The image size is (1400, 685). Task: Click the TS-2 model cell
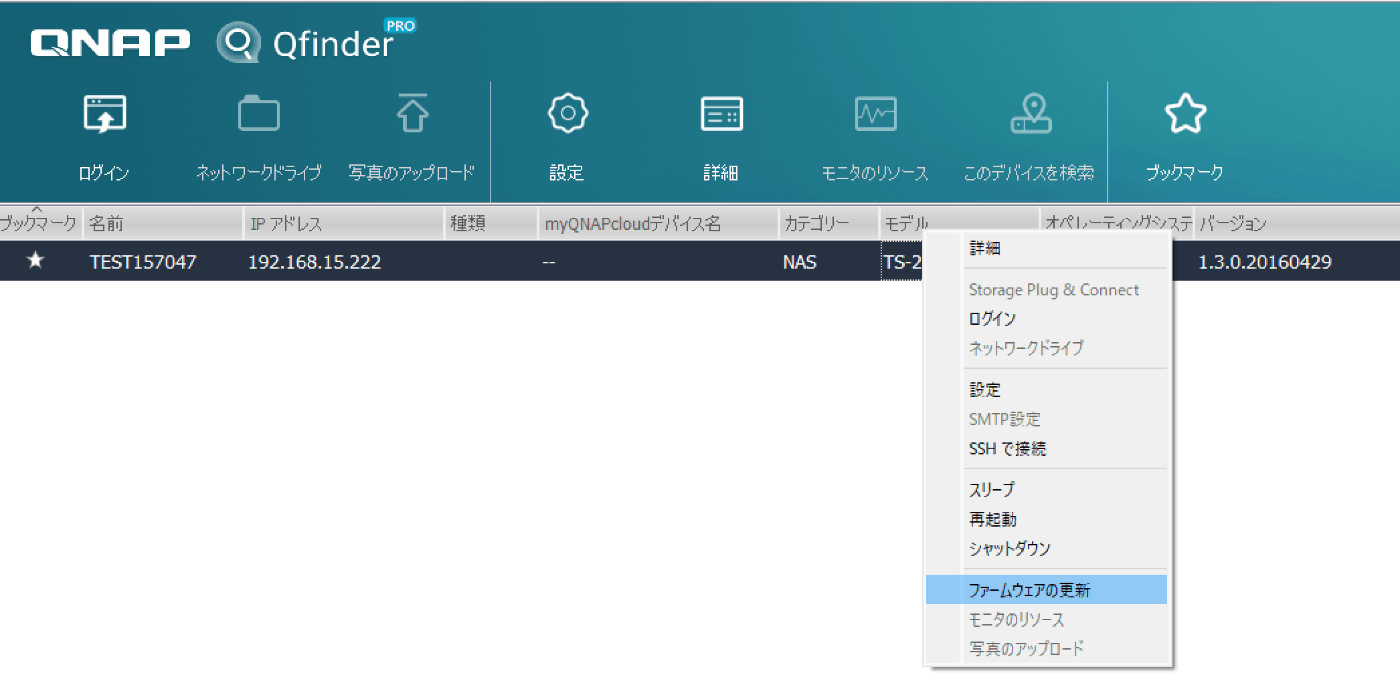903,263
